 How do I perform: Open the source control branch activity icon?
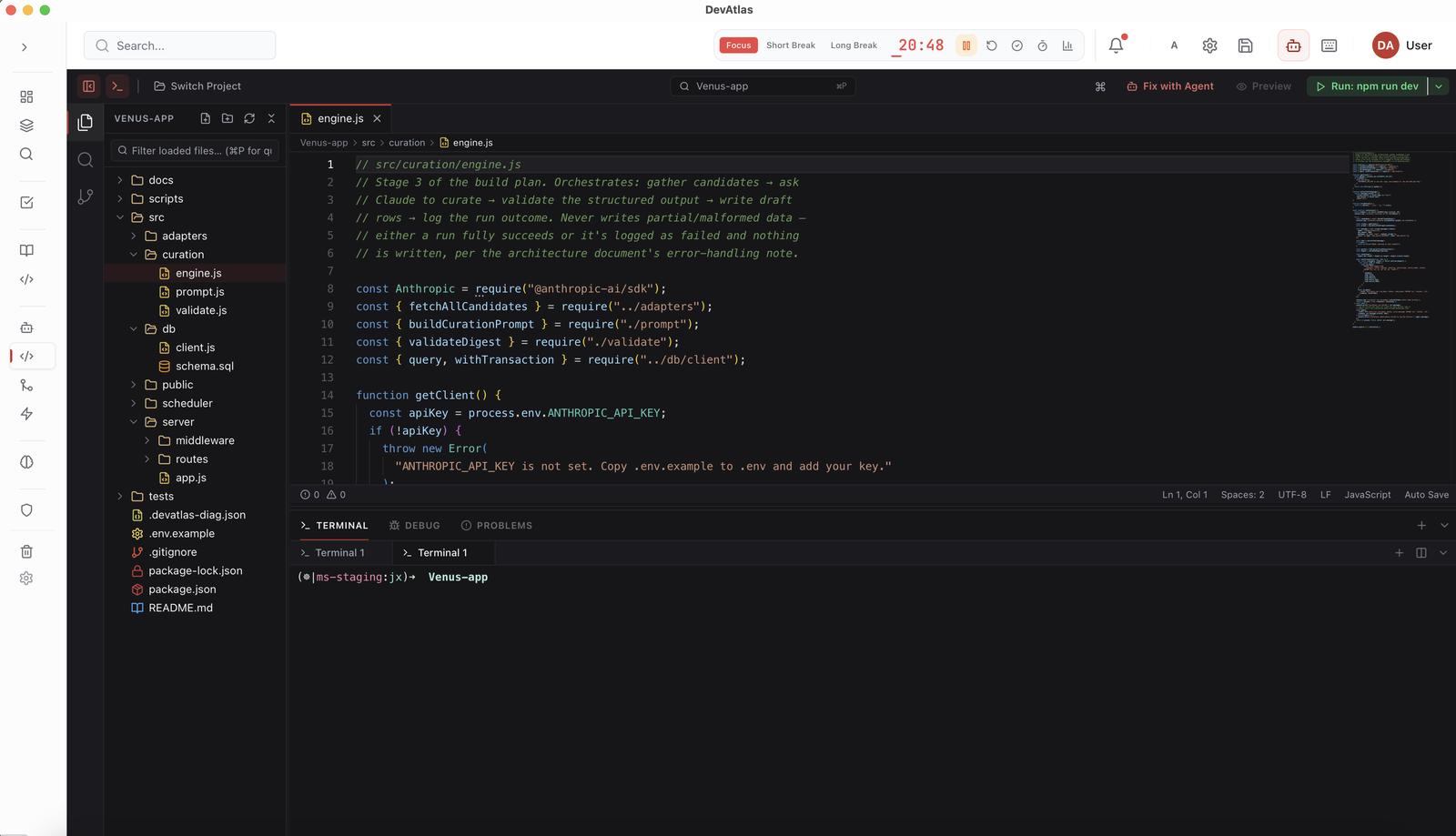(x=86, y=196)
